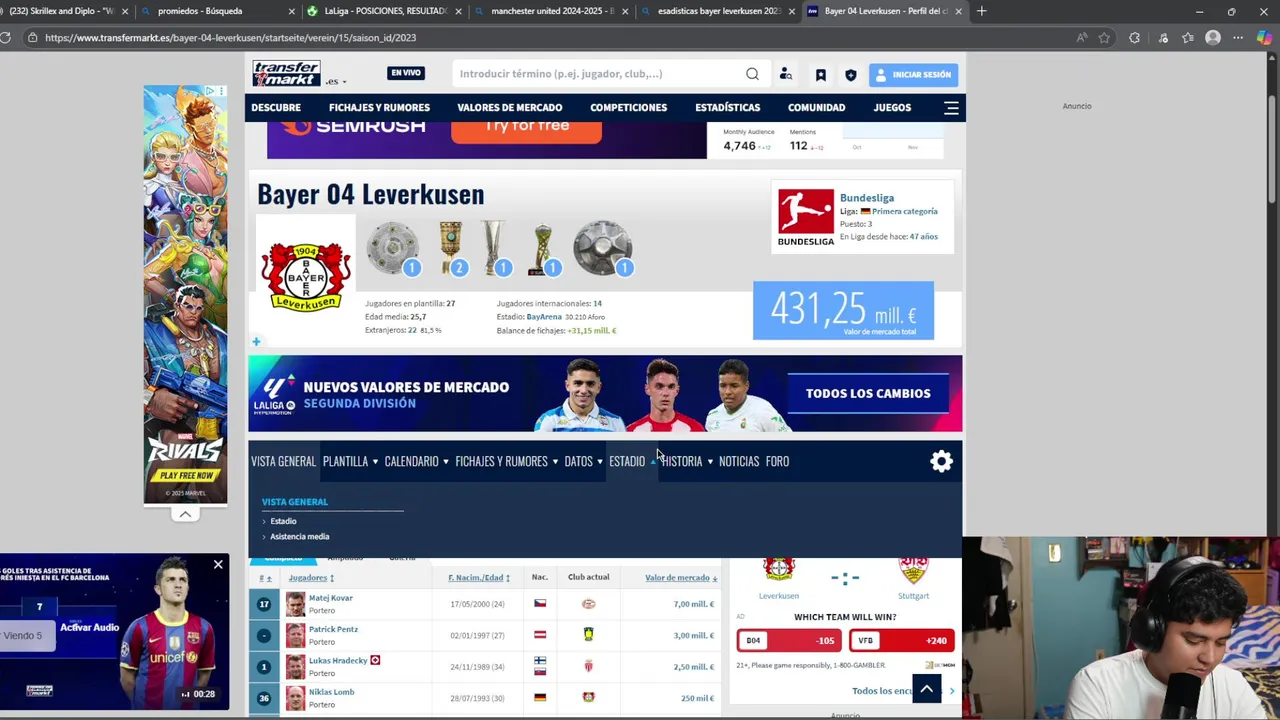The height and width of the screenshot is (720, 1280).
Task: Open the browser profile avatar
Action: pyautogui.click(x=1213, y=38)
